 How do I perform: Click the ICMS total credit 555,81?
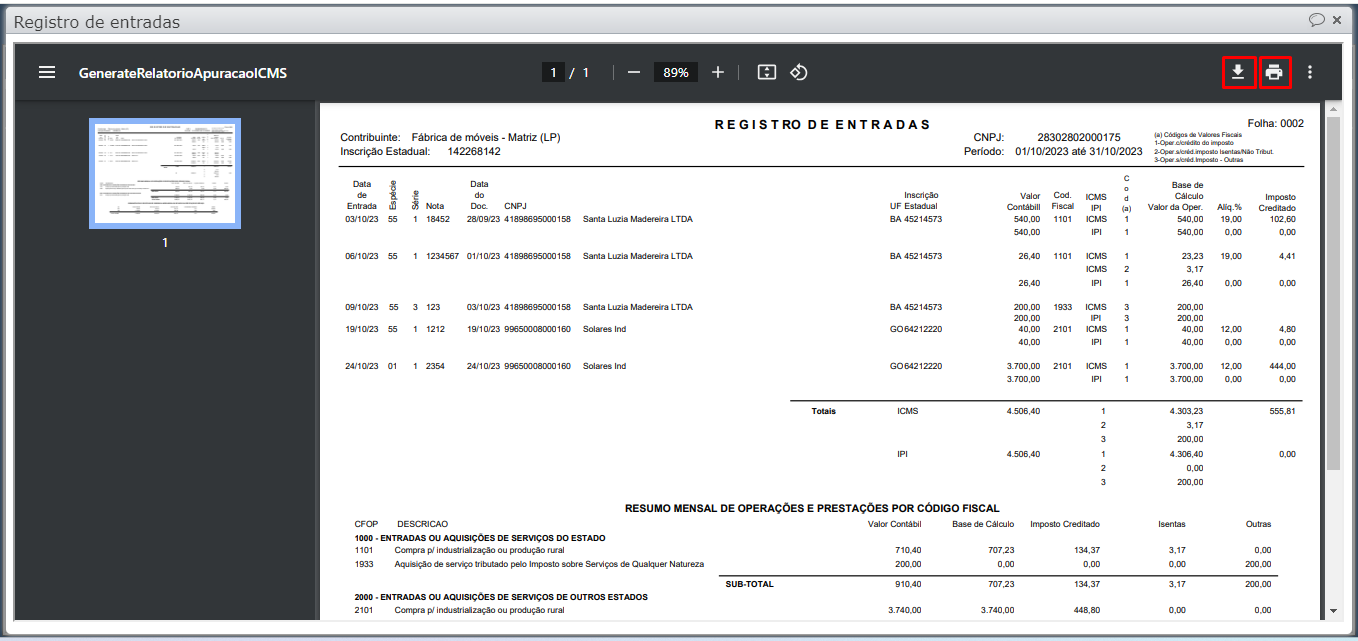click(1282, 411)
